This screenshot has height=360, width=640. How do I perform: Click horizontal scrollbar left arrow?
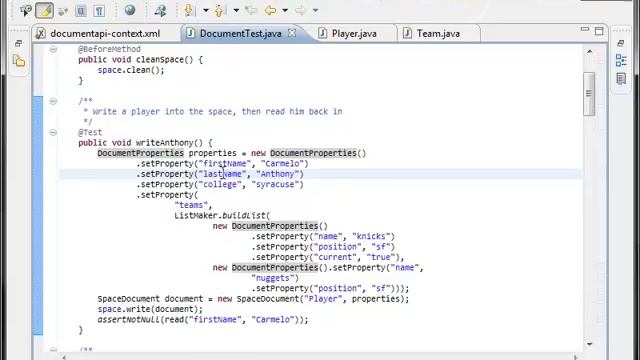point(64,357)
